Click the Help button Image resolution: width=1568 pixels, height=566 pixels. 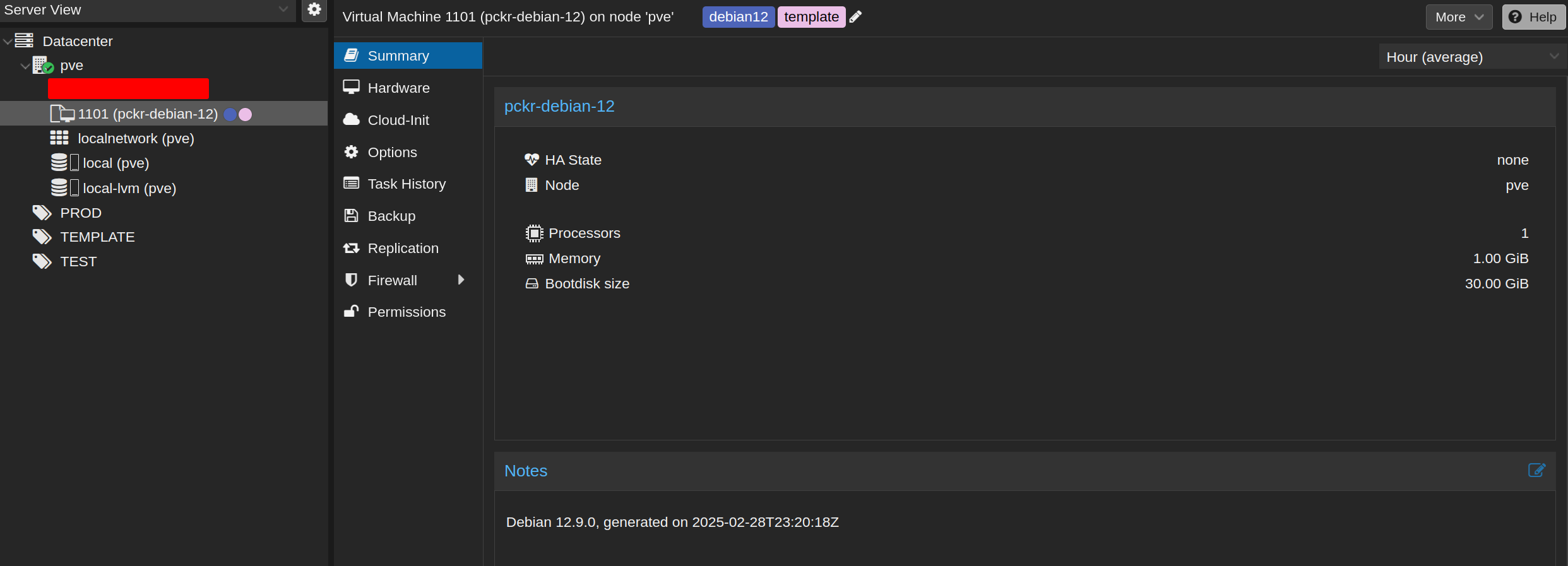tap(1533, 17)
